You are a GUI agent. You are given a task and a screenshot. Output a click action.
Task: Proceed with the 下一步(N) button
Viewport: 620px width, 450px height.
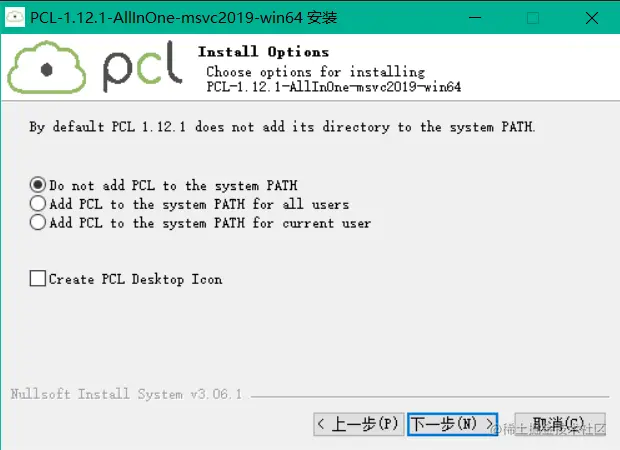click(452, 424)
